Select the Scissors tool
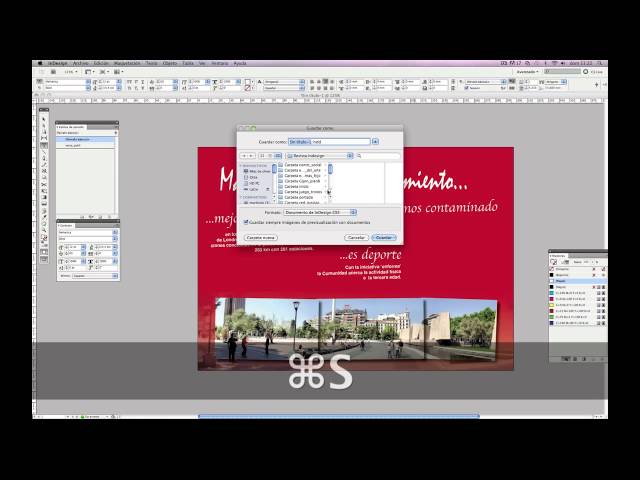The width and height of the screenshot is (640, 480). (44, 184)
